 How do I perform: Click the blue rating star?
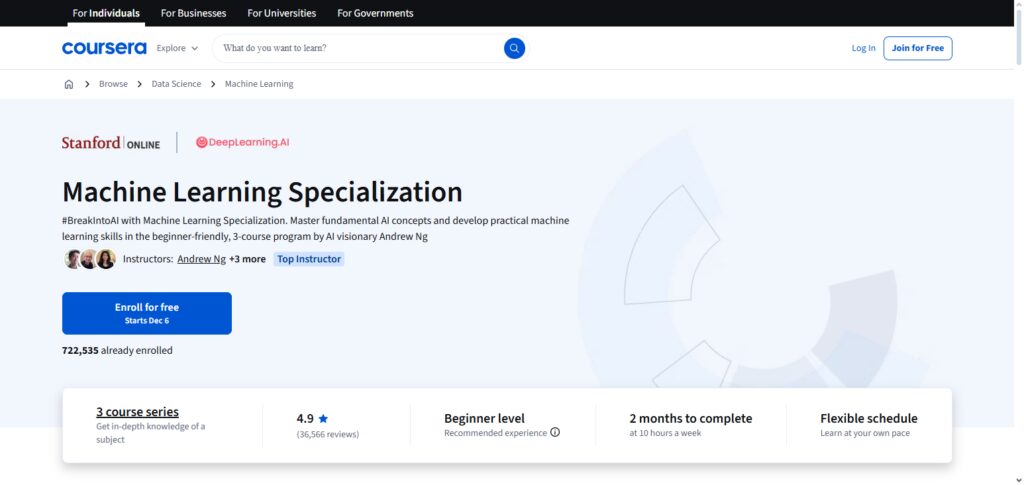(323, 418)
